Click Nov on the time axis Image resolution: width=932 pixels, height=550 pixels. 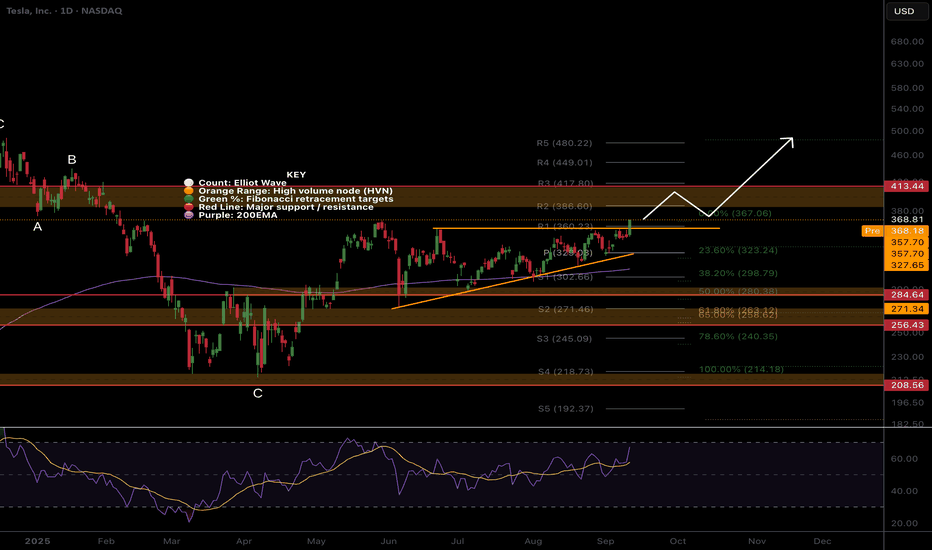[x=757, y=541]
